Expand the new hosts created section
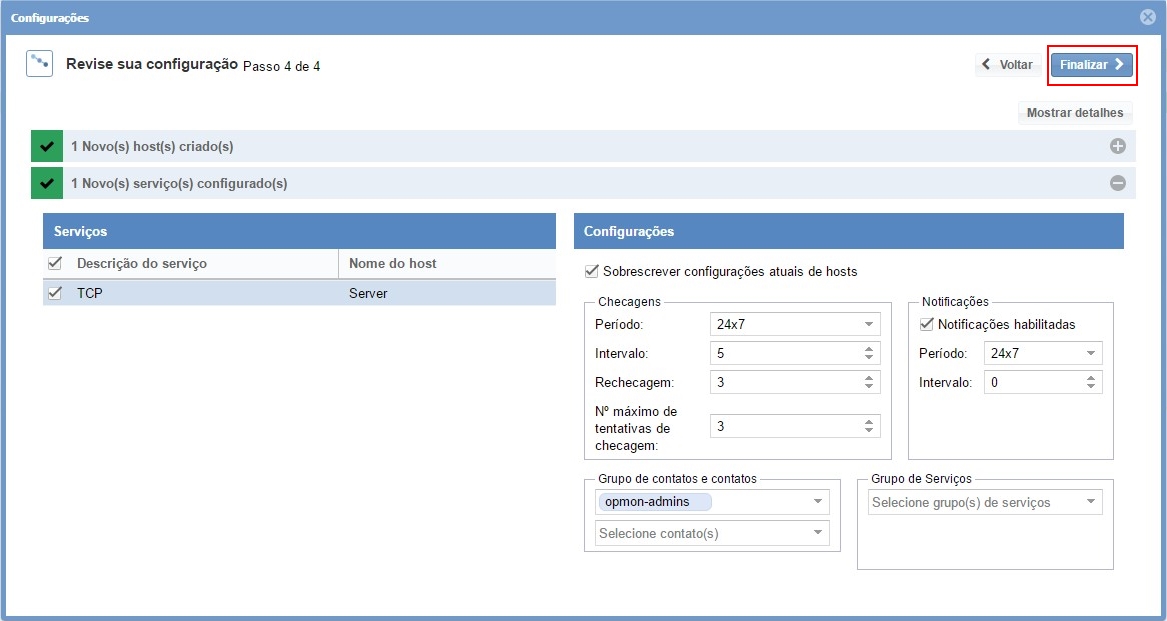 tap(1117, 146)
